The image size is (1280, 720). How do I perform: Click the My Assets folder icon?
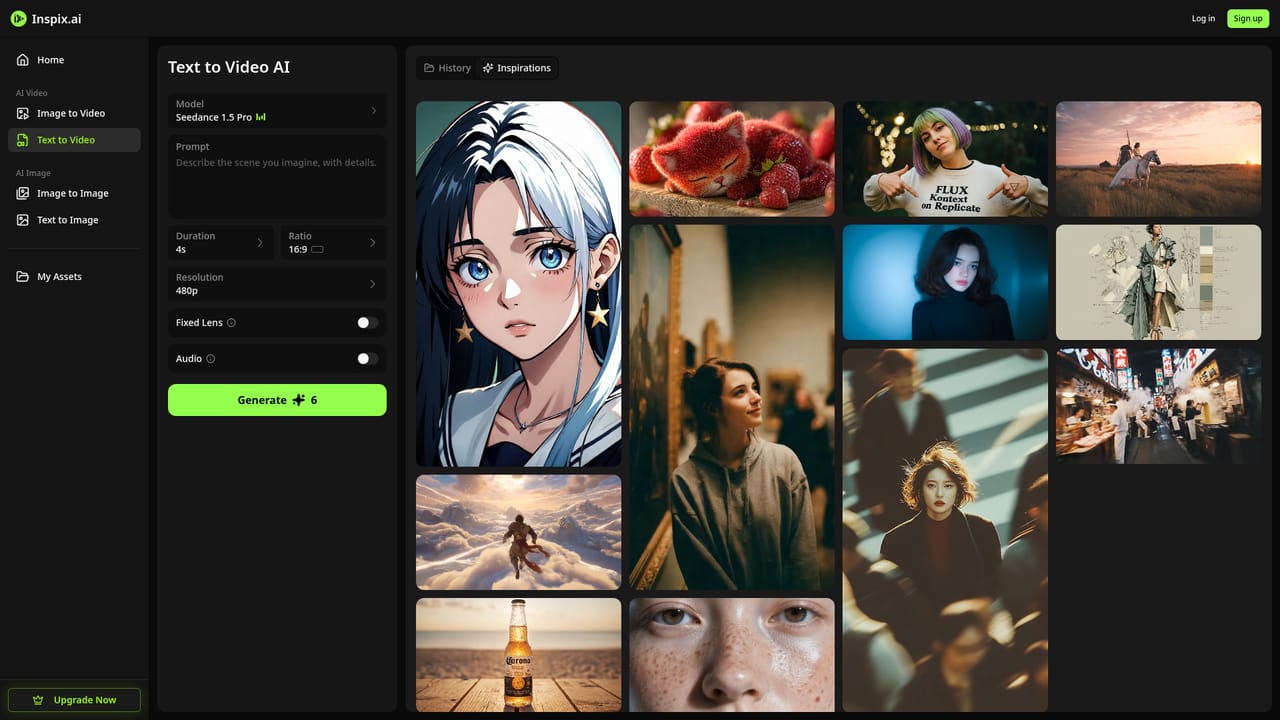pyautogui.click(x=23, y=276)
